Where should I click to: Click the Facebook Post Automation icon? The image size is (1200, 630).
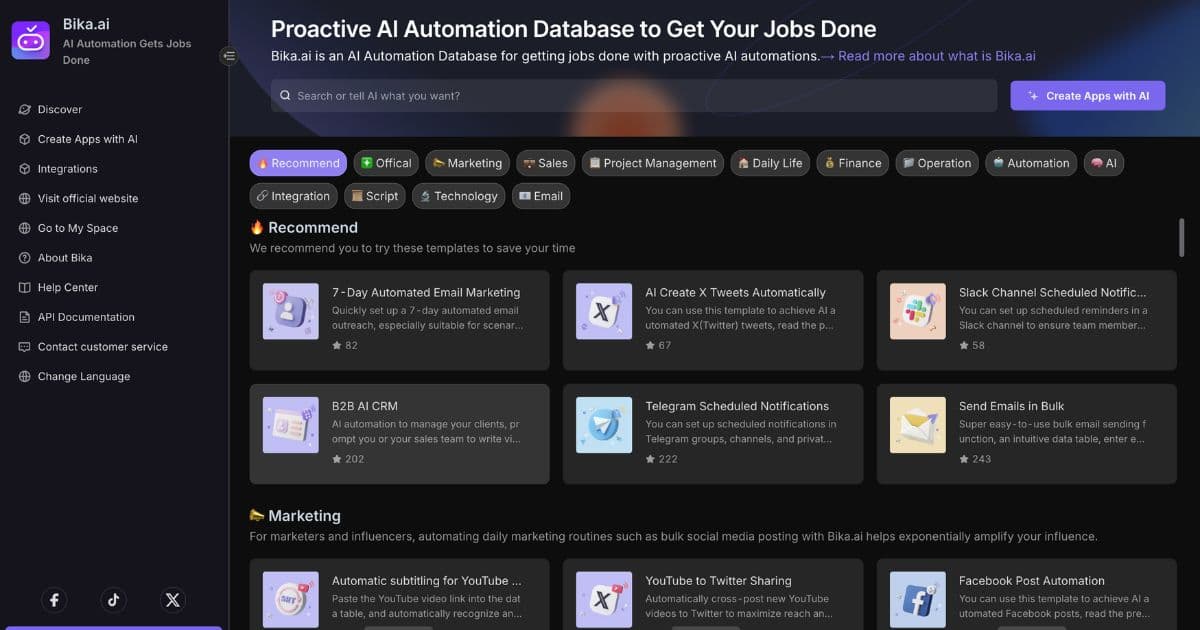pos(918,599)
